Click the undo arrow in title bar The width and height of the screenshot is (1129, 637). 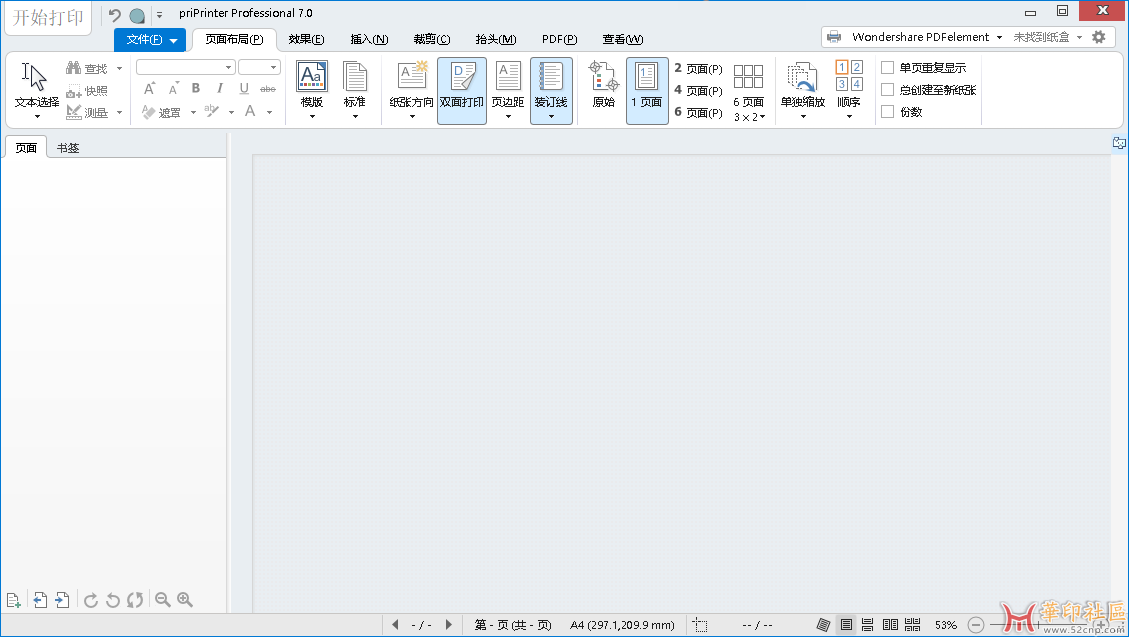tap(114, 14)
